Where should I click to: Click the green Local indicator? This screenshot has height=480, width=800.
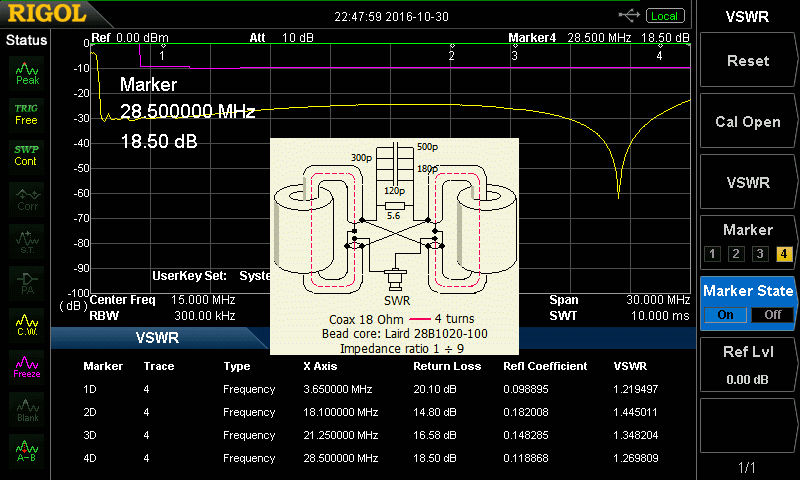pyautogui.click(x=663, y=16)
